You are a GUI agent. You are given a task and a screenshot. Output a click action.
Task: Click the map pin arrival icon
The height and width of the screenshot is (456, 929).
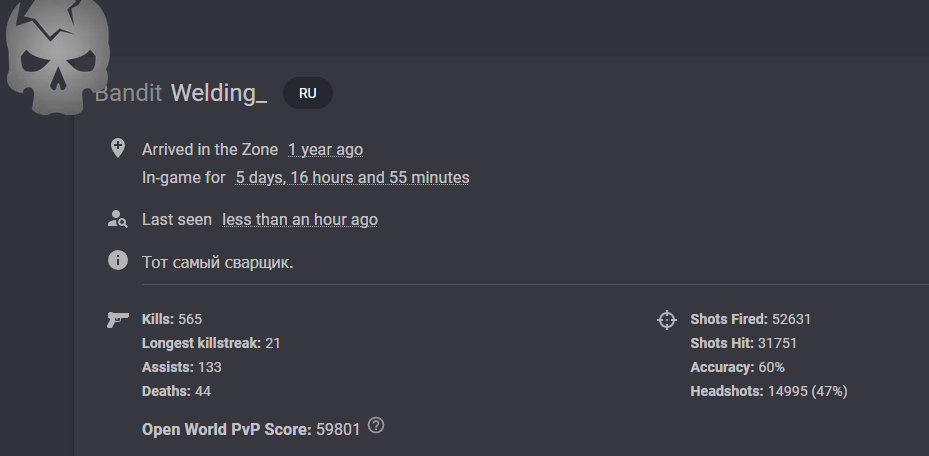[x=118, y=148]
